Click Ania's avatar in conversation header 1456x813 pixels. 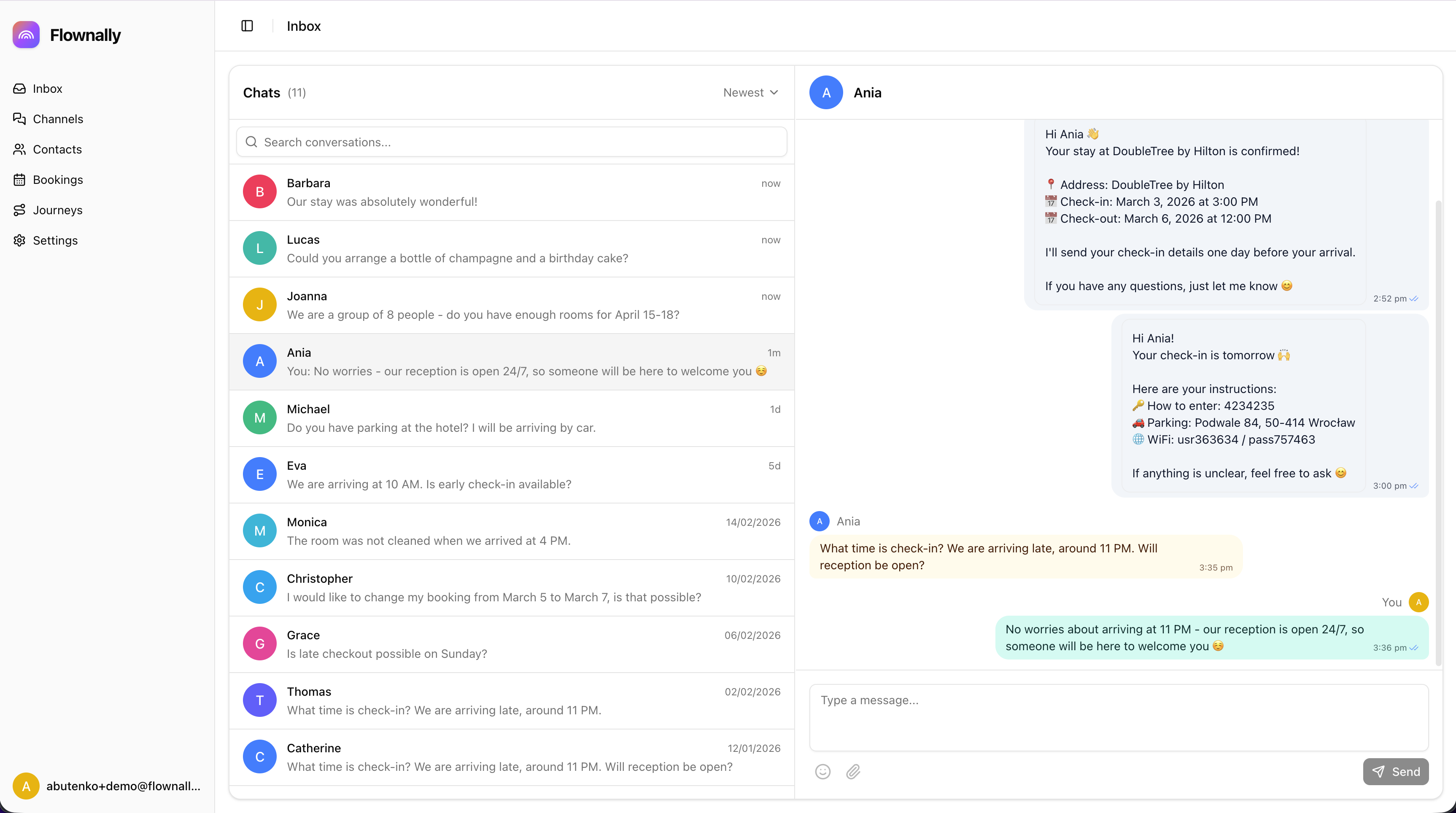tap(825, 92)
